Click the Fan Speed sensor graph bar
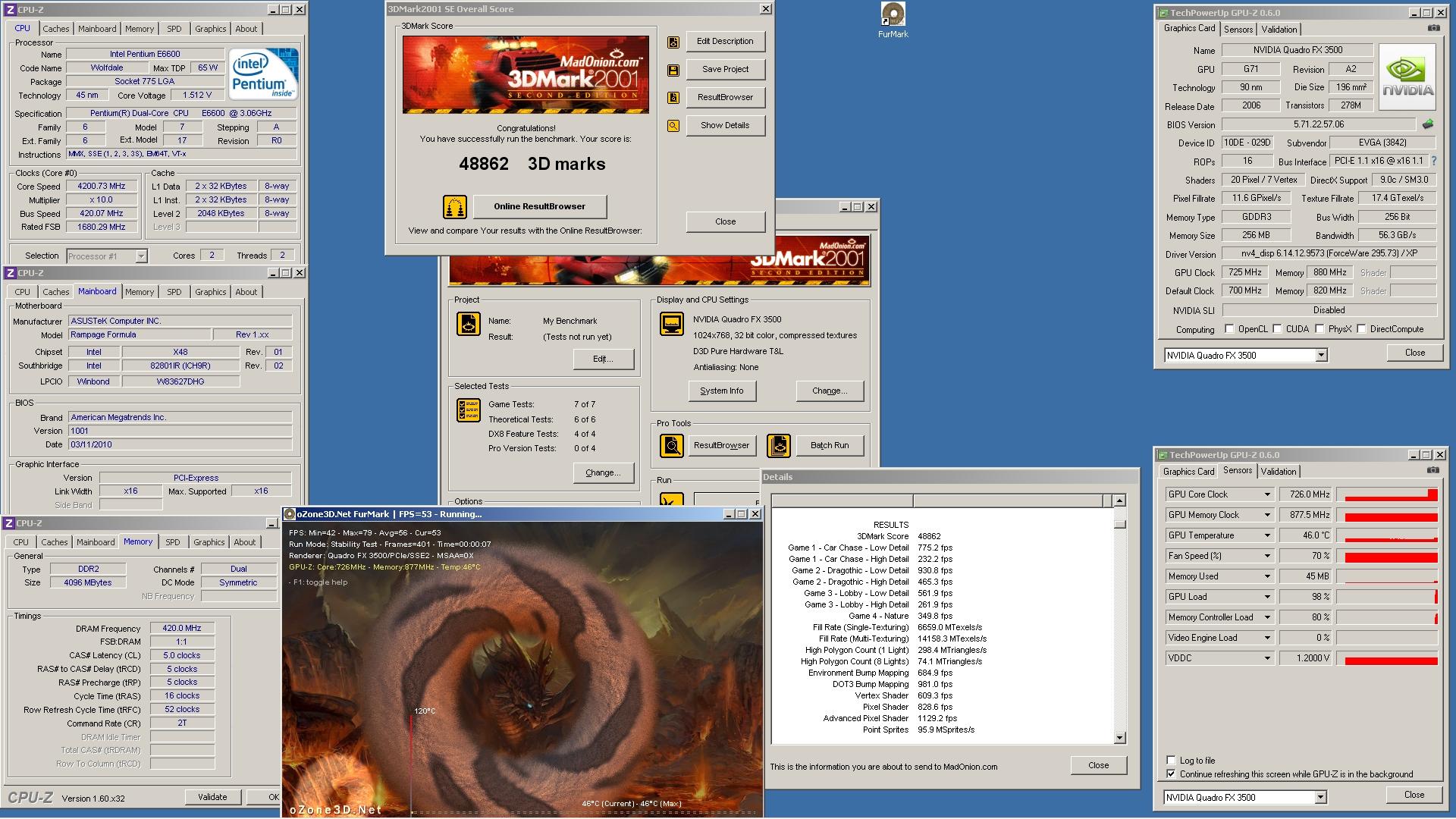The image size is (1456, 819). tap(1386, 556)
